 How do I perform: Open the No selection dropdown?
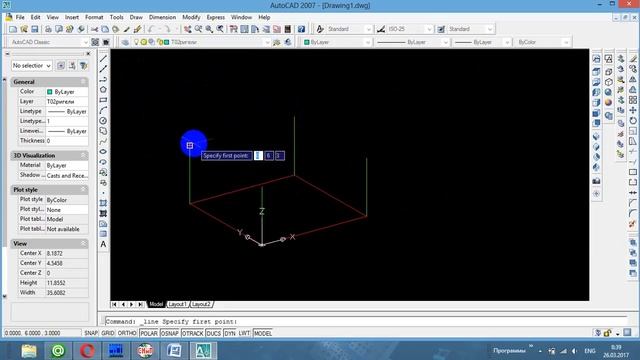tap(31, 65)
